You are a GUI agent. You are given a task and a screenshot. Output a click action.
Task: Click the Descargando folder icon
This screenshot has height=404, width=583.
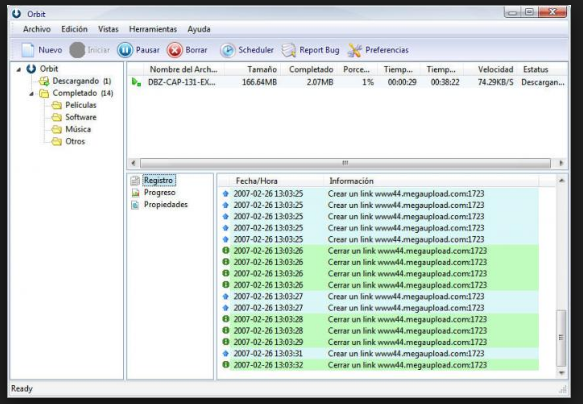pos(44,81)
